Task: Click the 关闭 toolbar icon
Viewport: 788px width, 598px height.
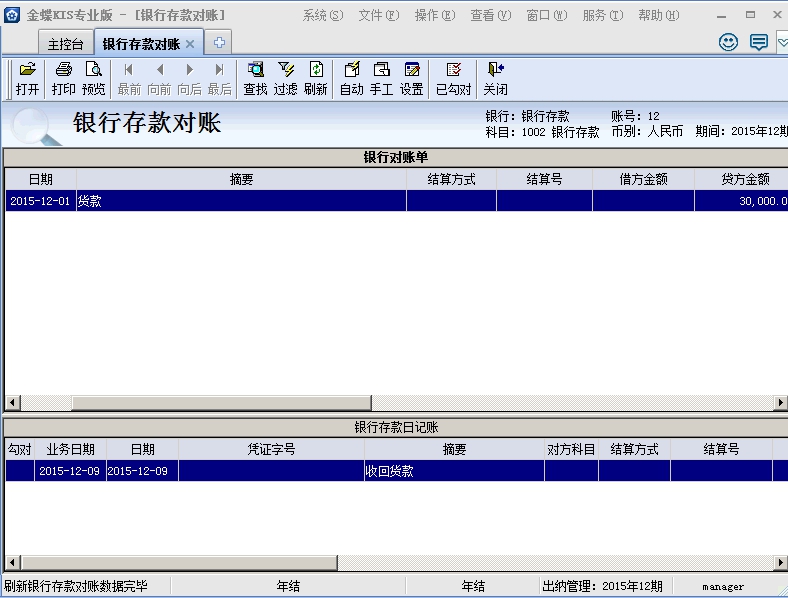Action: point(495,77)
